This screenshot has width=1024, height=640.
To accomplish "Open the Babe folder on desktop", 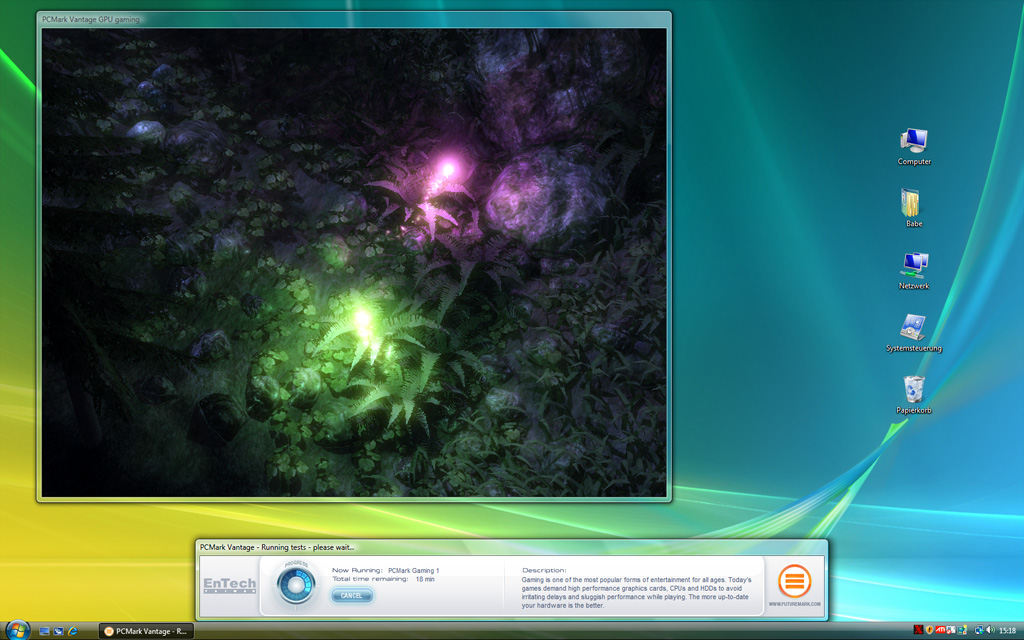I will 914,208.
